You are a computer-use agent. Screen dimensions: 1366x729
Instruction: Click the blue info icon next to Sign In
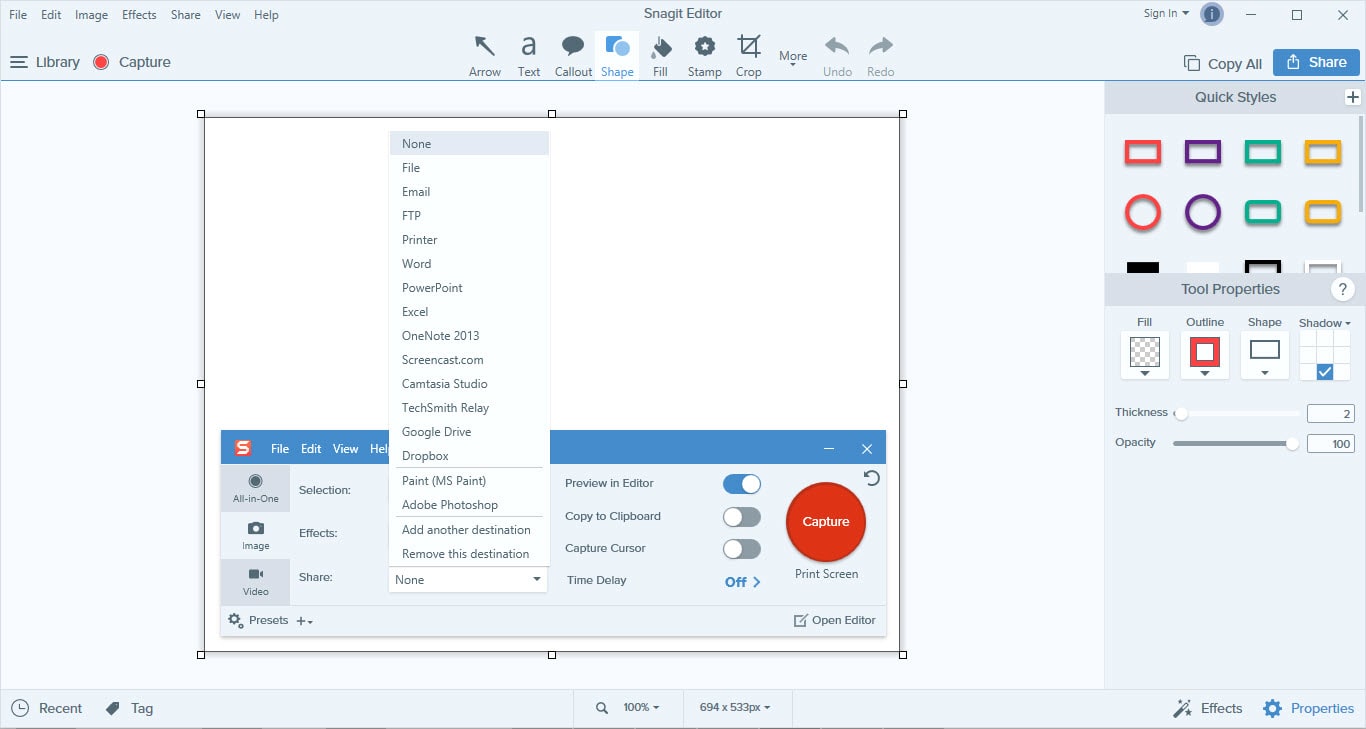pos(1212,14)
